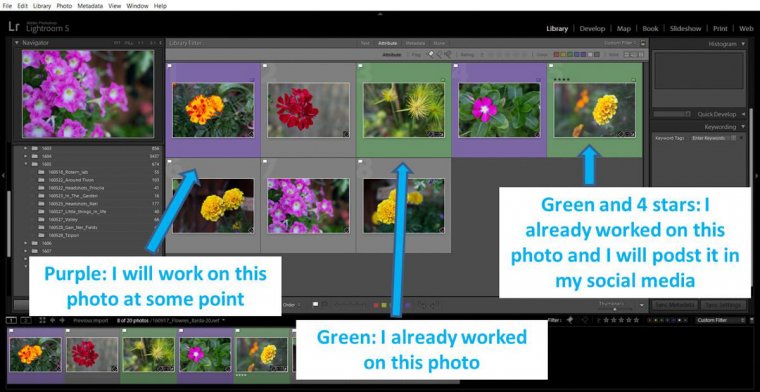Toggle the flag on the red flower thumbnail

tap(265, 65)
